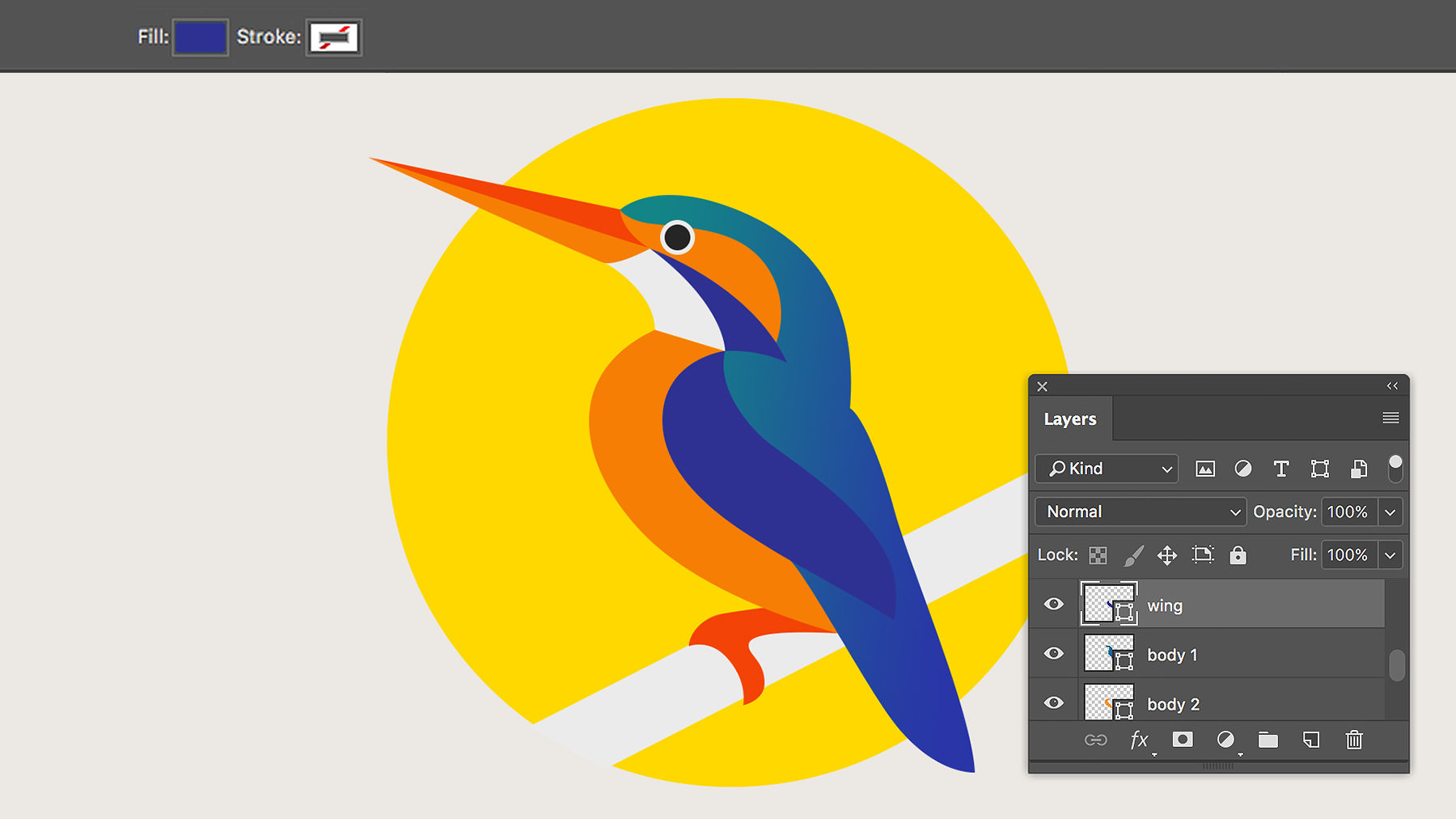Screen dimensions: 1456x819
Task: Create a new layer
Action: click(x=1310, y=740)
